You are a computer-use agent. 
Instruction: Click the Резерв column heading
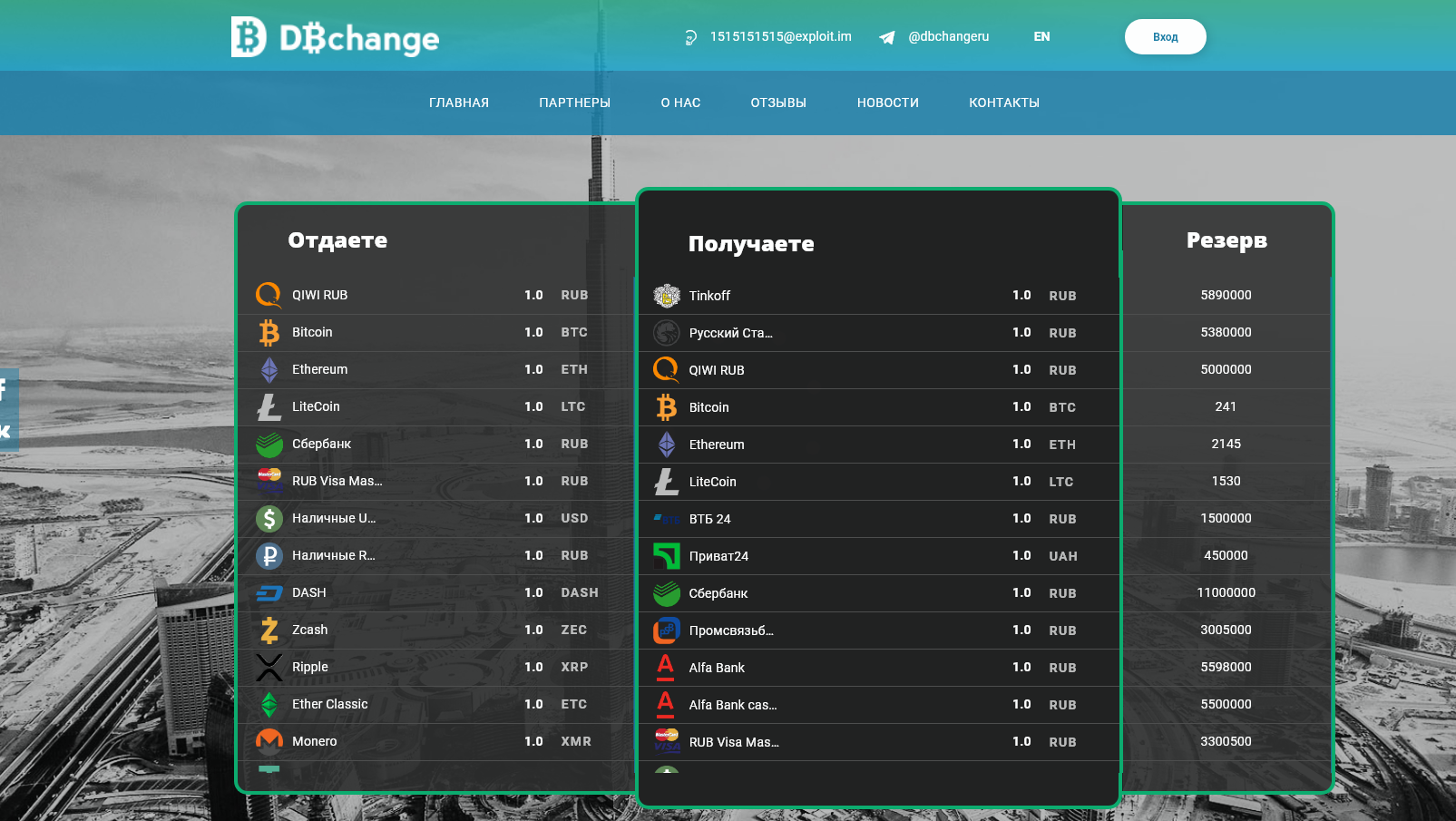1226,240
